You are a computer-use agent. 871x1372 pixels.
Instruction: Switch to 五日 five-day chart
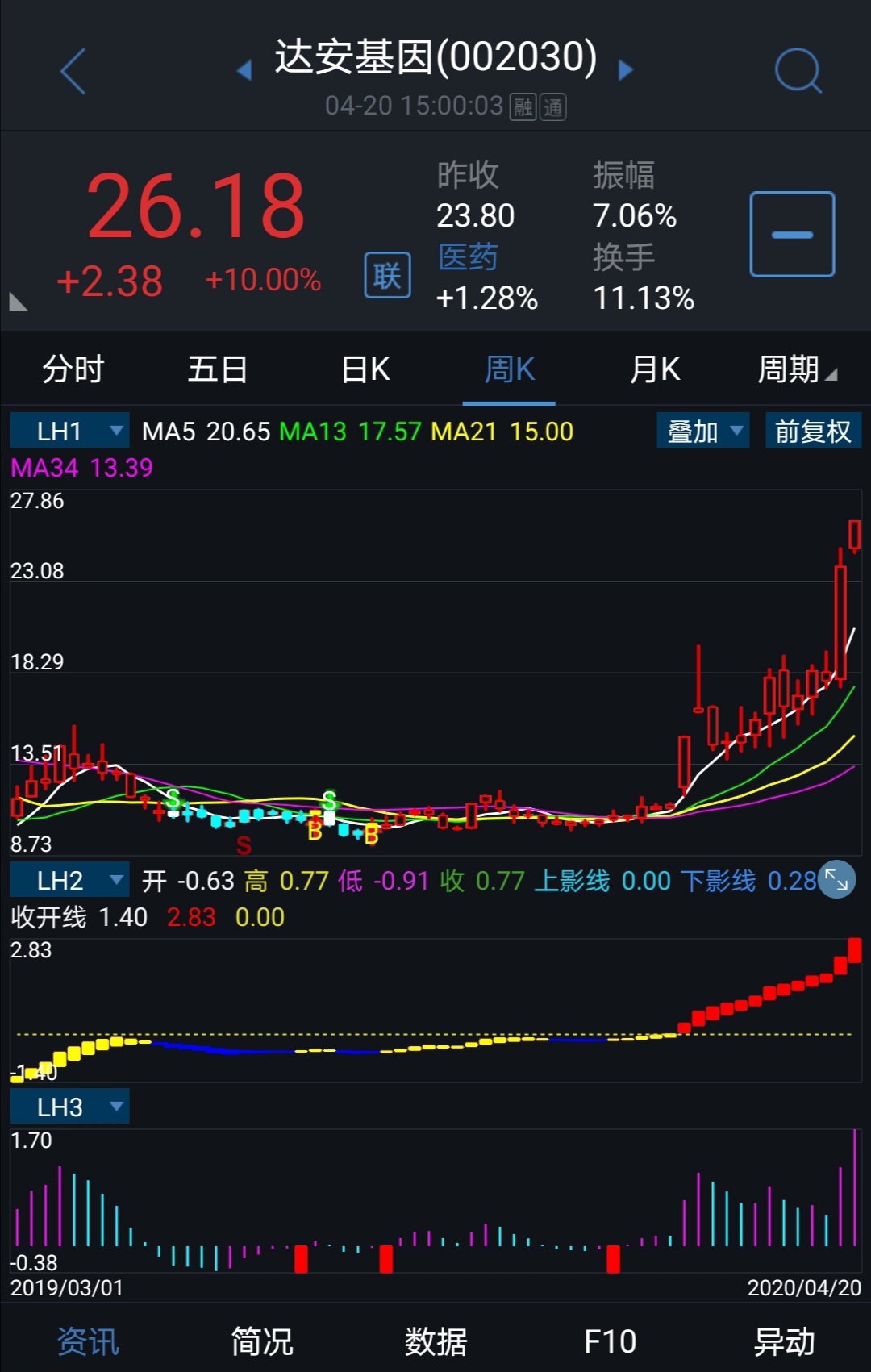click(x=218, y=369)
